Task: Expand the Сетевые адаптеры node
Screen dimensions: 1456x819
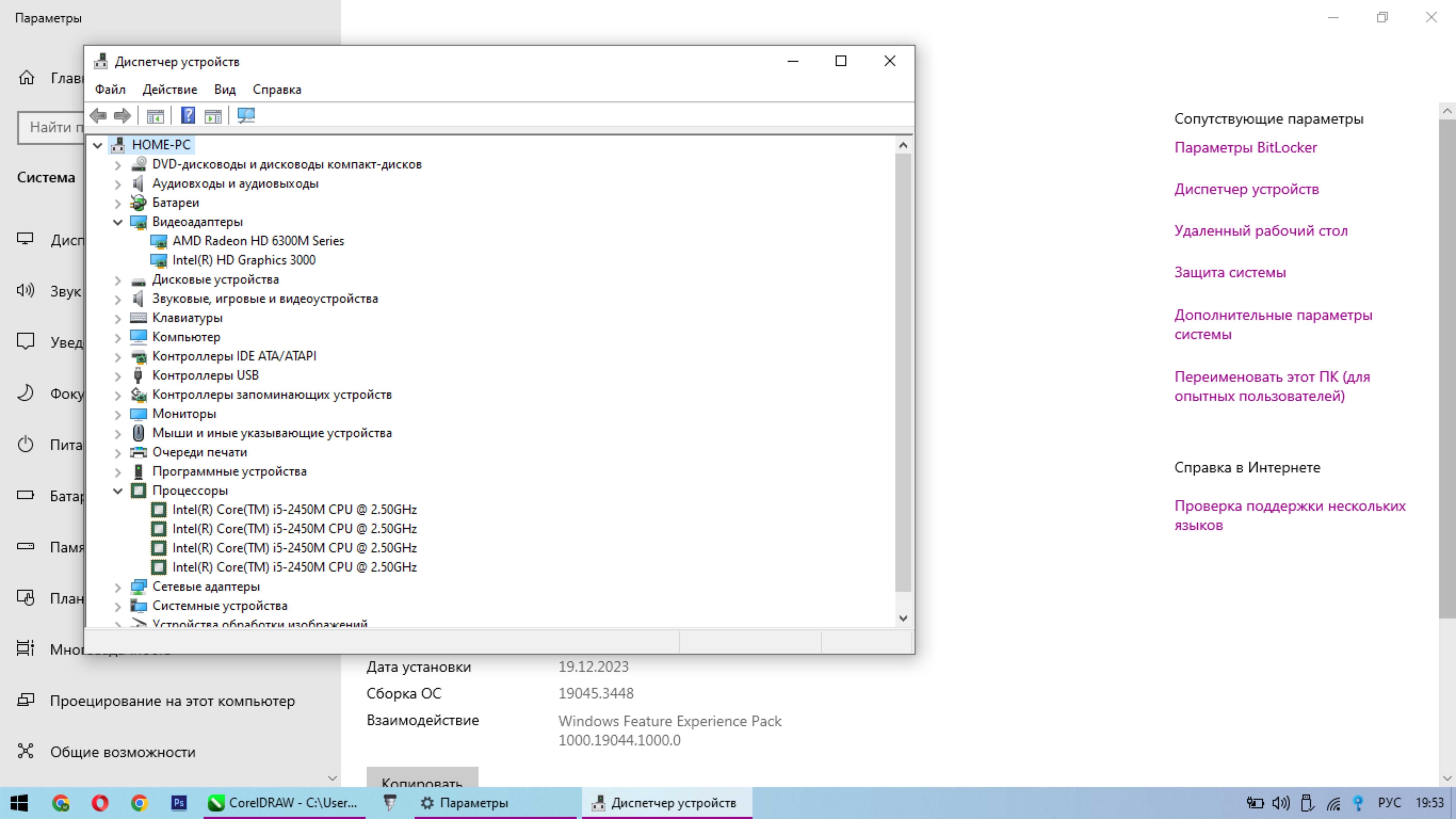Action: point(118,587)
